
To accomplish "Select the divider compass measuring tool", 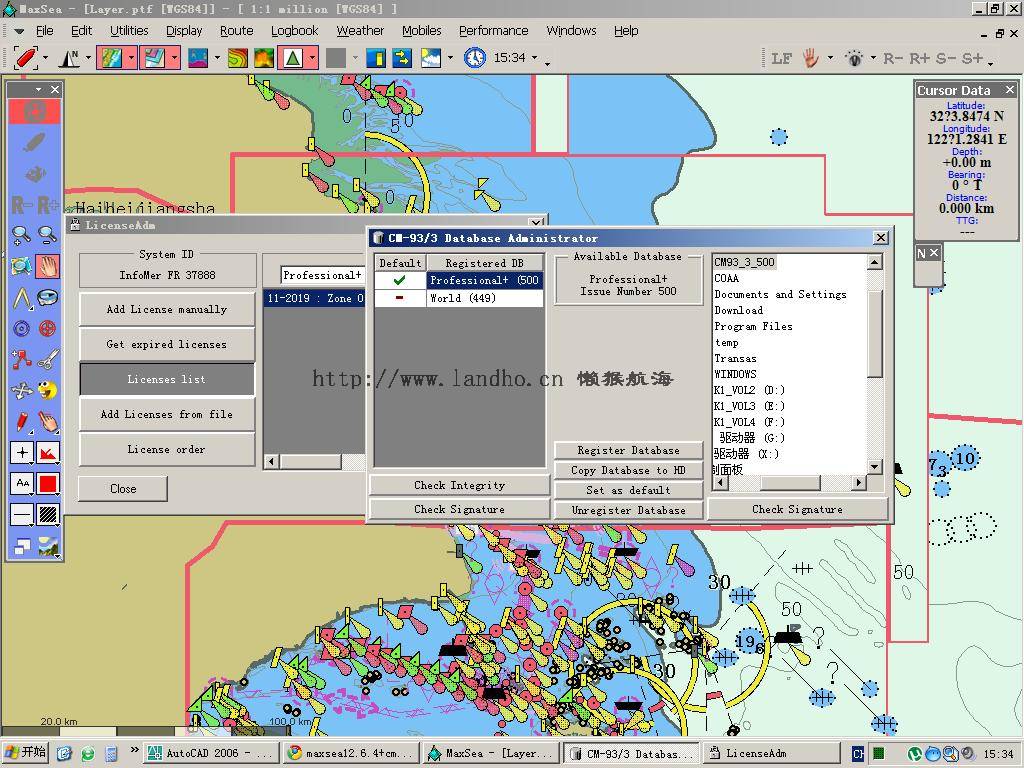I will pyautogui.click(x=22, y=298).
